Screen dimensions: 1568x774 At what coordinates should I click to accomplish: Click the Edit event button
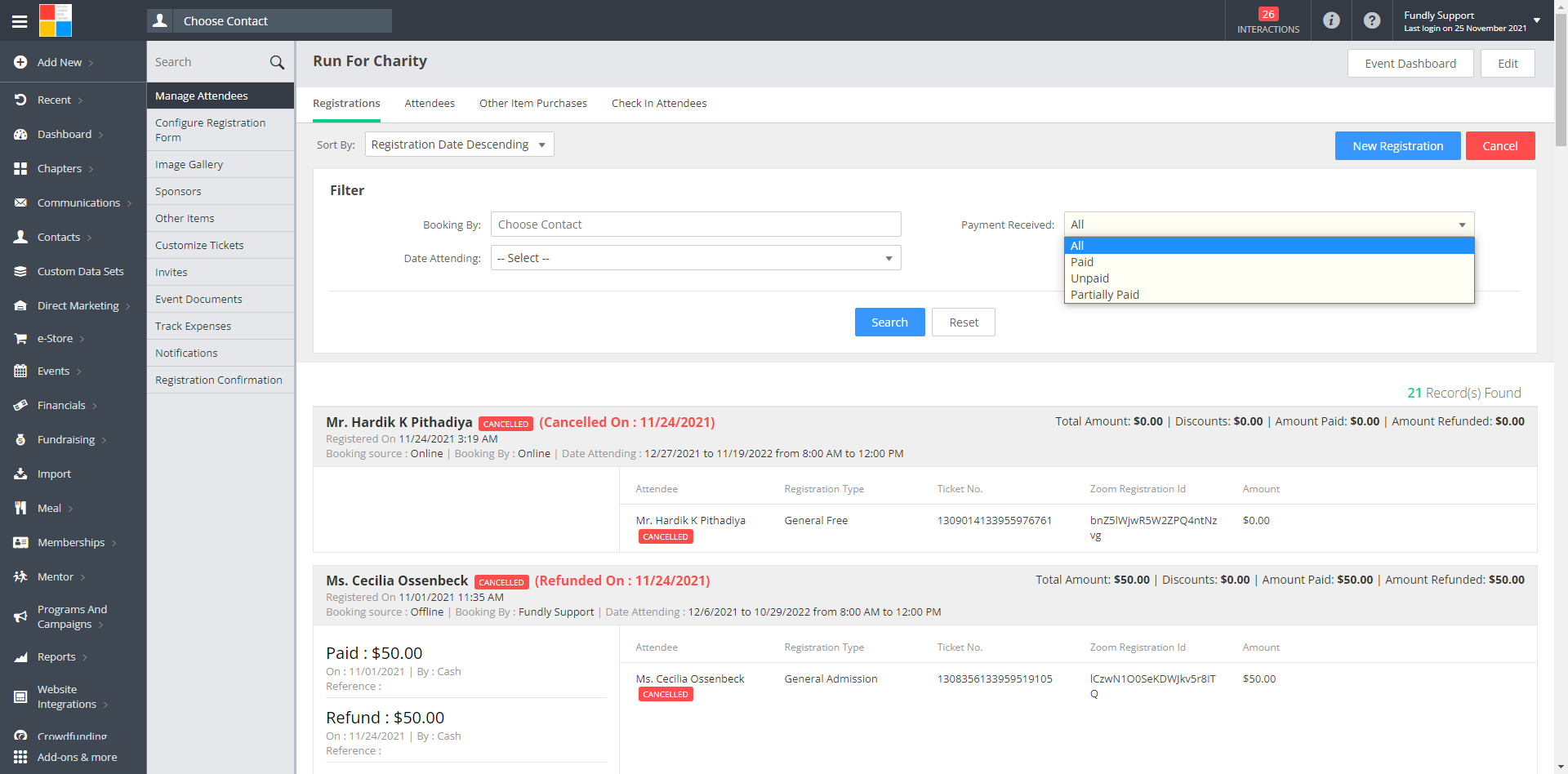pyautogui.click(x=1508, y=64)
